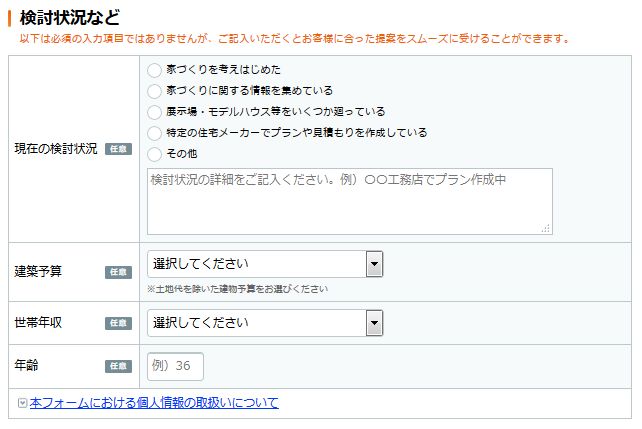The height and width of the screenshot is (429, 642).
Task: Click the 任意 badge beside 現在の検討状況
Action: [118, 149]
